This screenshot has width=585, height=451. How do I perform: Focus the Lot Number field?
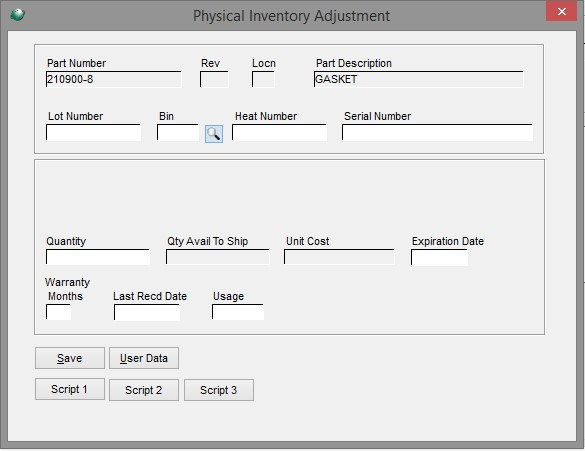coord(93,132)
